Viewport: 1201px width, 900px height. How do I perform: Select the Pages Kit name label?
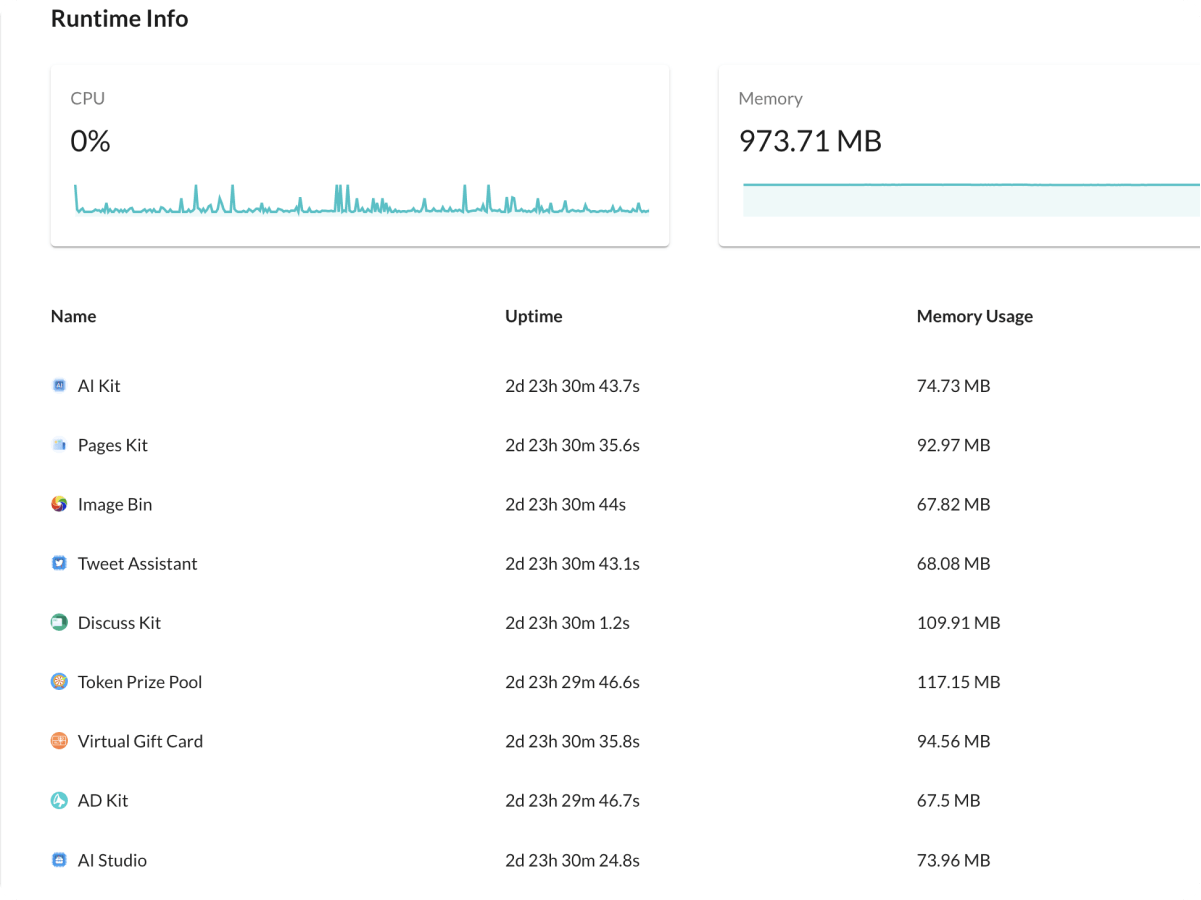pos(113,445)
